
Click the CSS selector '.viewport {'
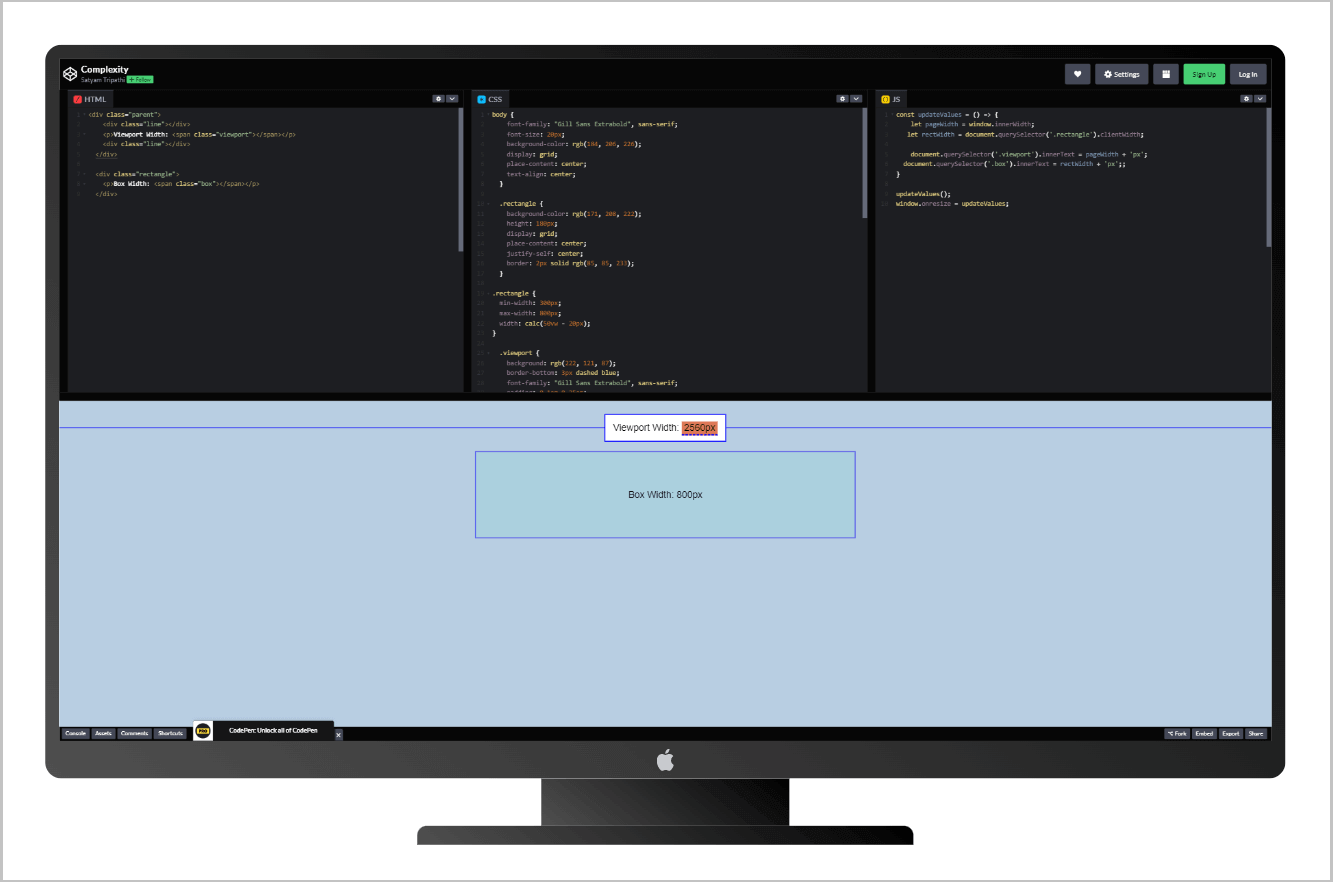point(519,353)
